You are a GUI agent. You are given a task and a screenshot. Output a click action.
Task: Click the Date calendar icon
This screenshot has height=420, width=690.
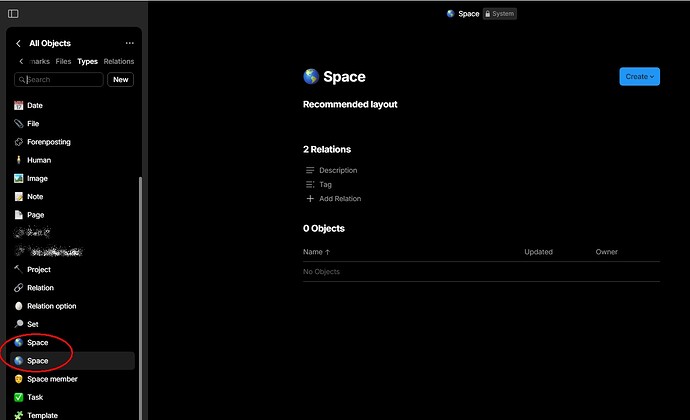click(18, 105)
